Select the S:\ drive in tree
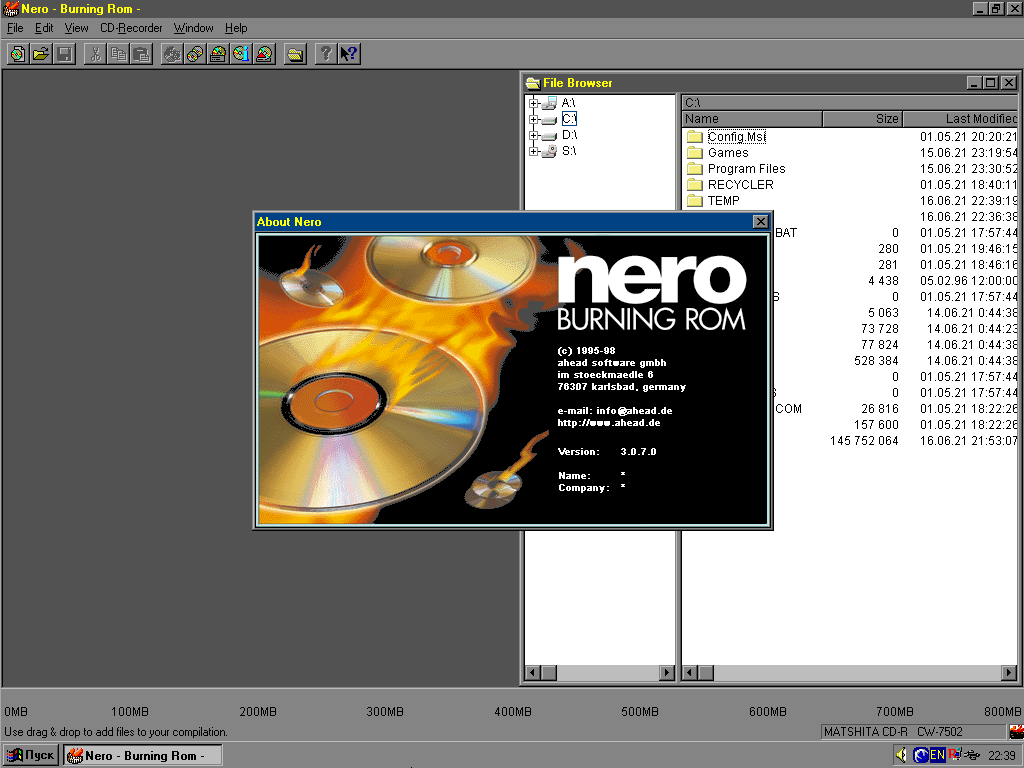Viewport: 1024px width, 768px height. click(x=569, y=151)
